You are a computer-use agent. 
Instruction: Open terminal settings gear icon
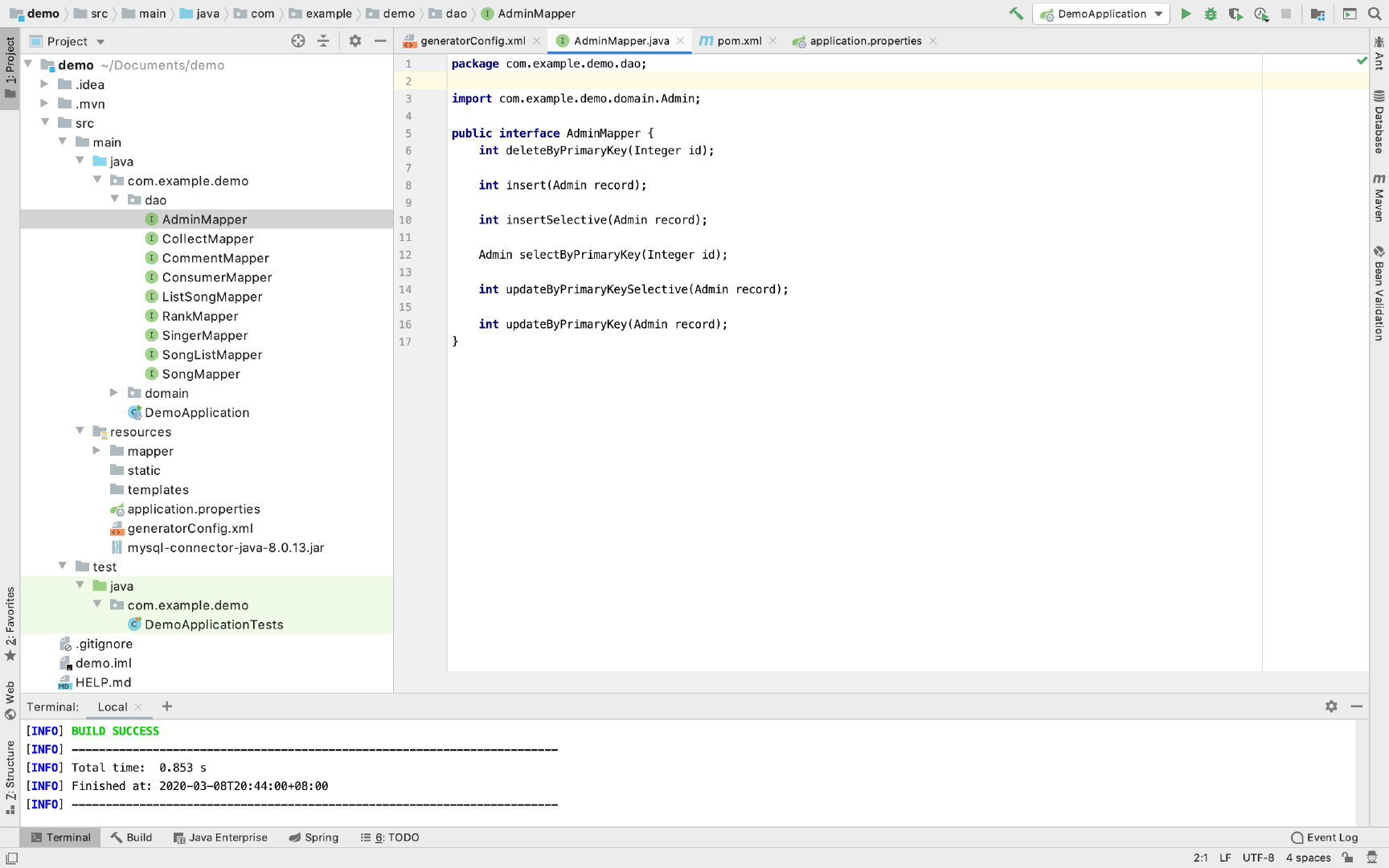pyautogui.click(x=1331, y=706)
